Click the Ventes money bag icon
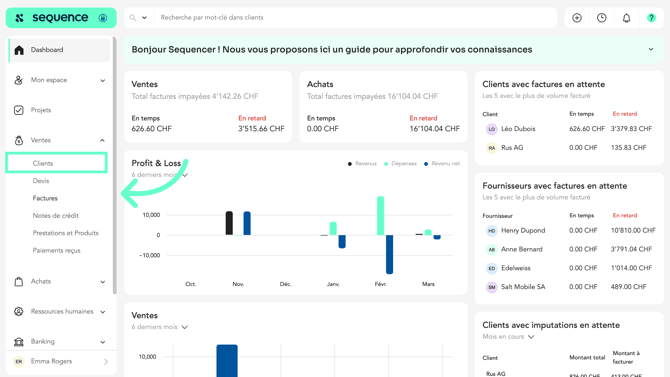This screenshot has height=377, width=670. pos(18,140)
